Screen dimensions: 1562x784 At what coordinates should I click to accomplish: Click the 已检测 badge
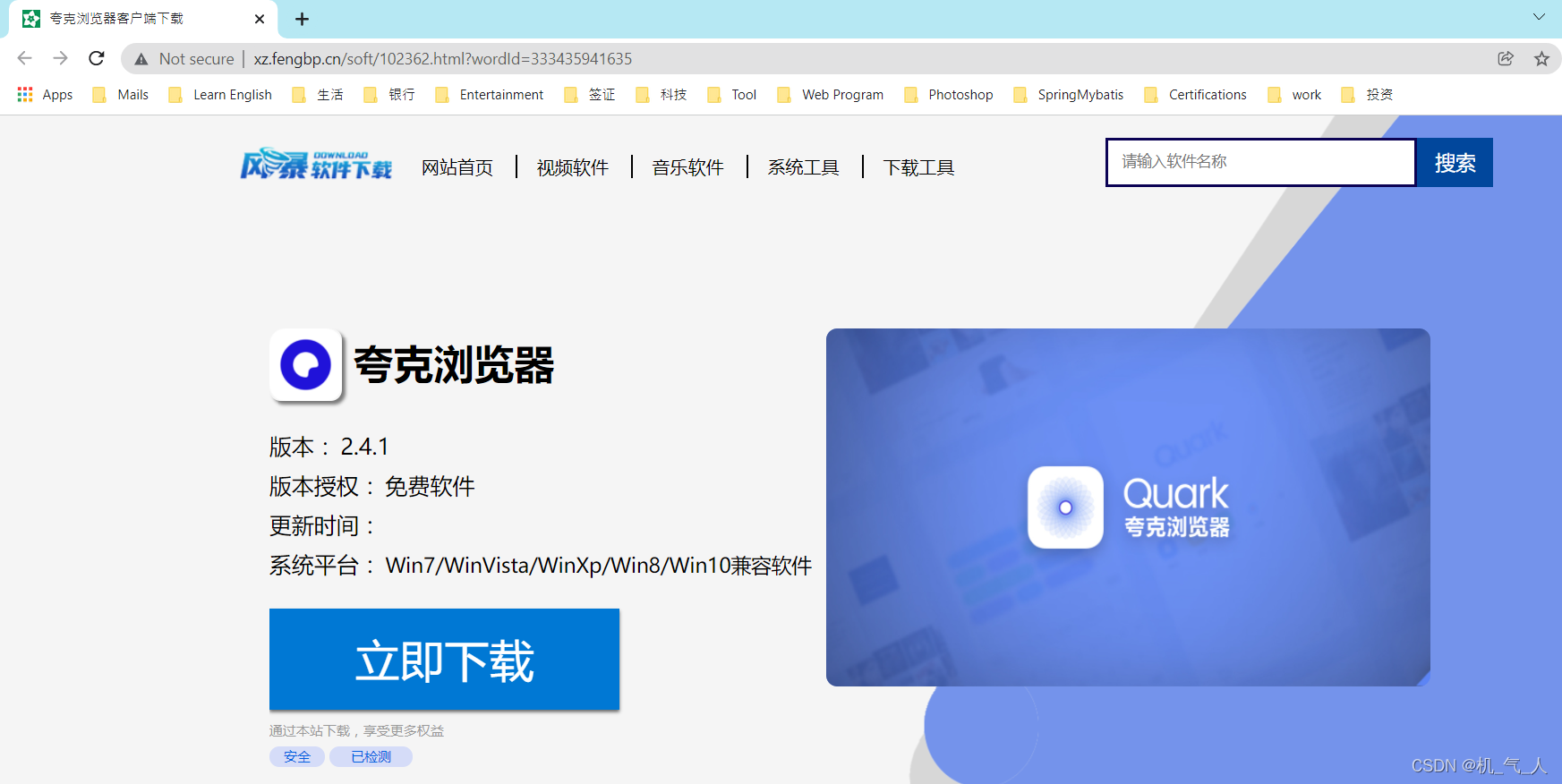point(371,757)
